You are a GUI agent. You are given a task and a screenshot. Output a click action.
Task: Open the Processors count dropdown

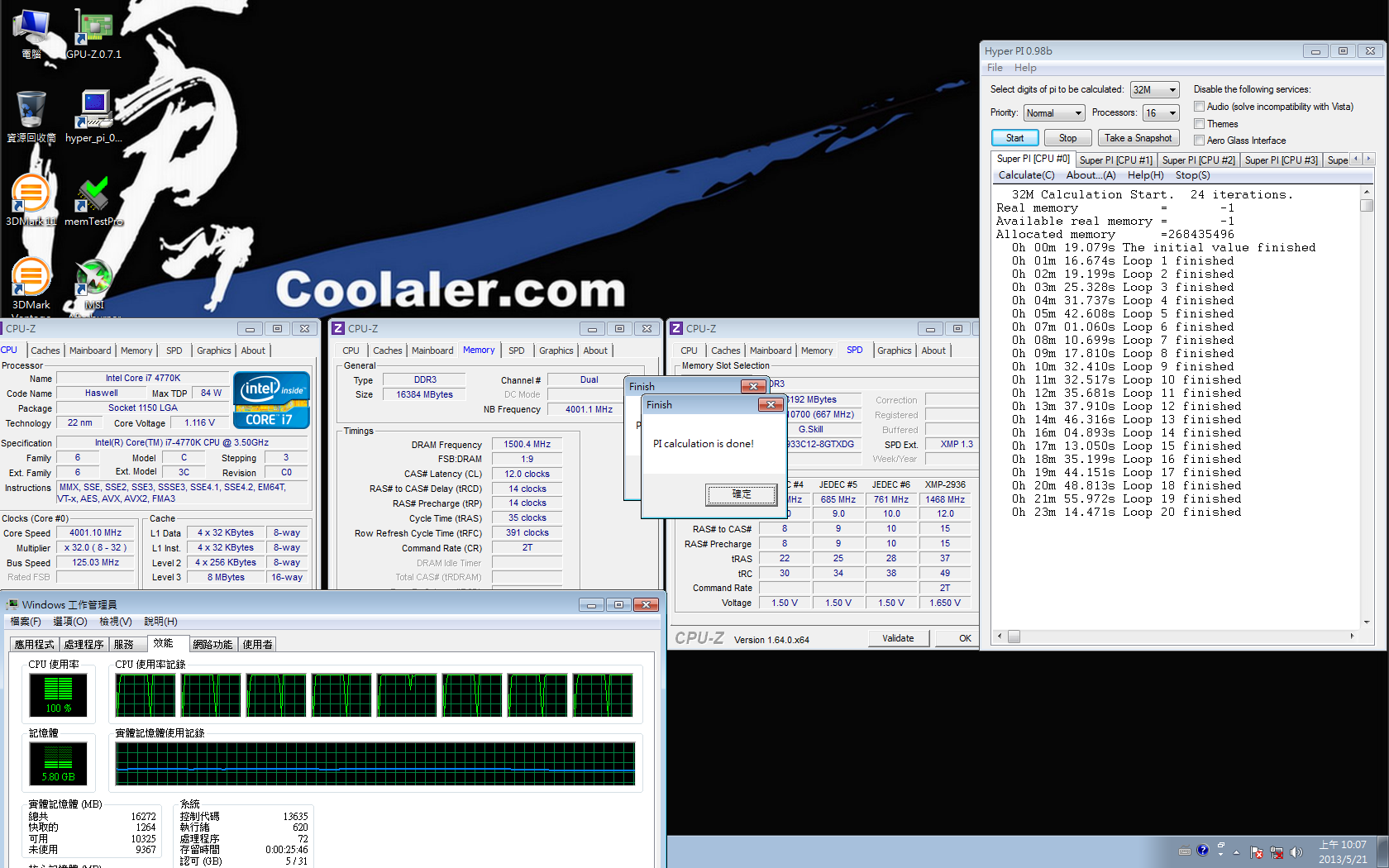coord(1161,113)
